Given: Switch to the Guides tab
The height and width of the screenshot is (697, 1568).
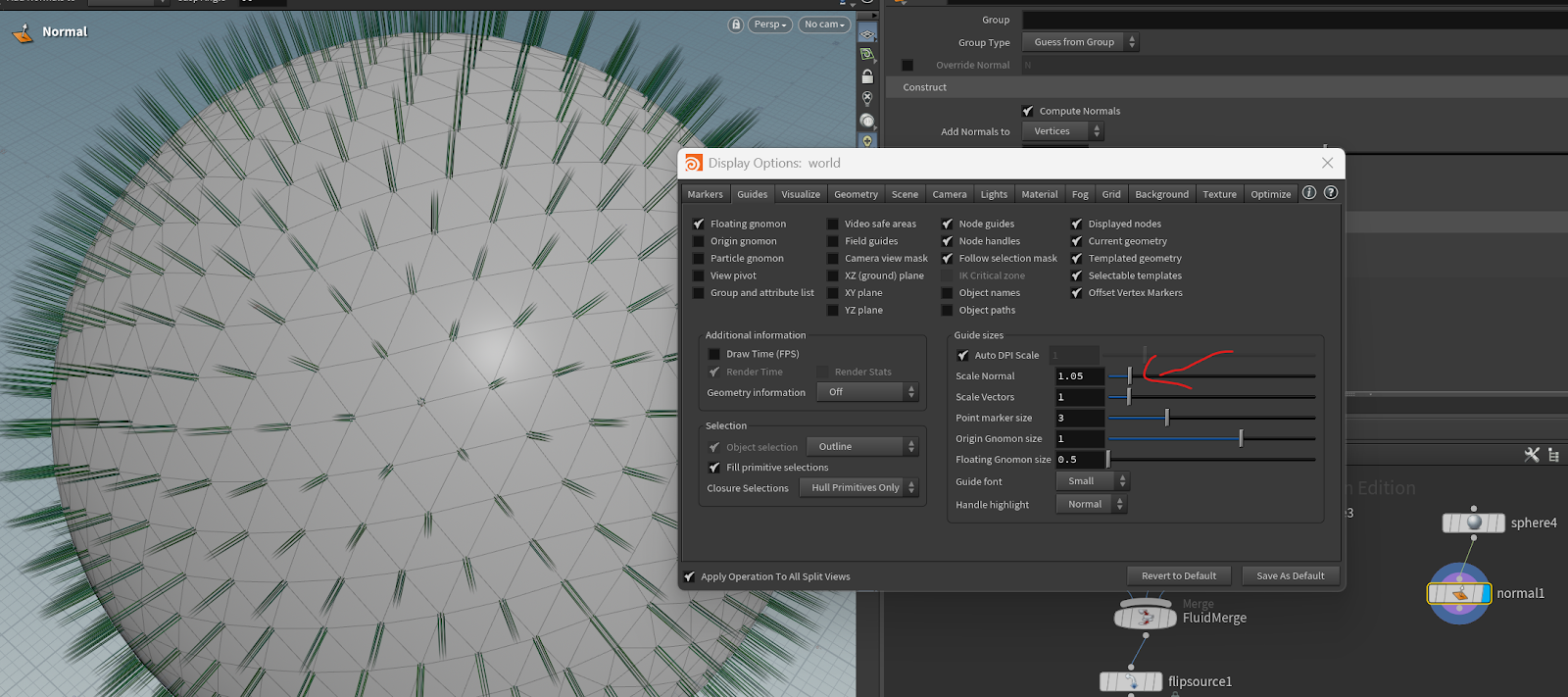Looking at the screenshot, I should point(753,194).
